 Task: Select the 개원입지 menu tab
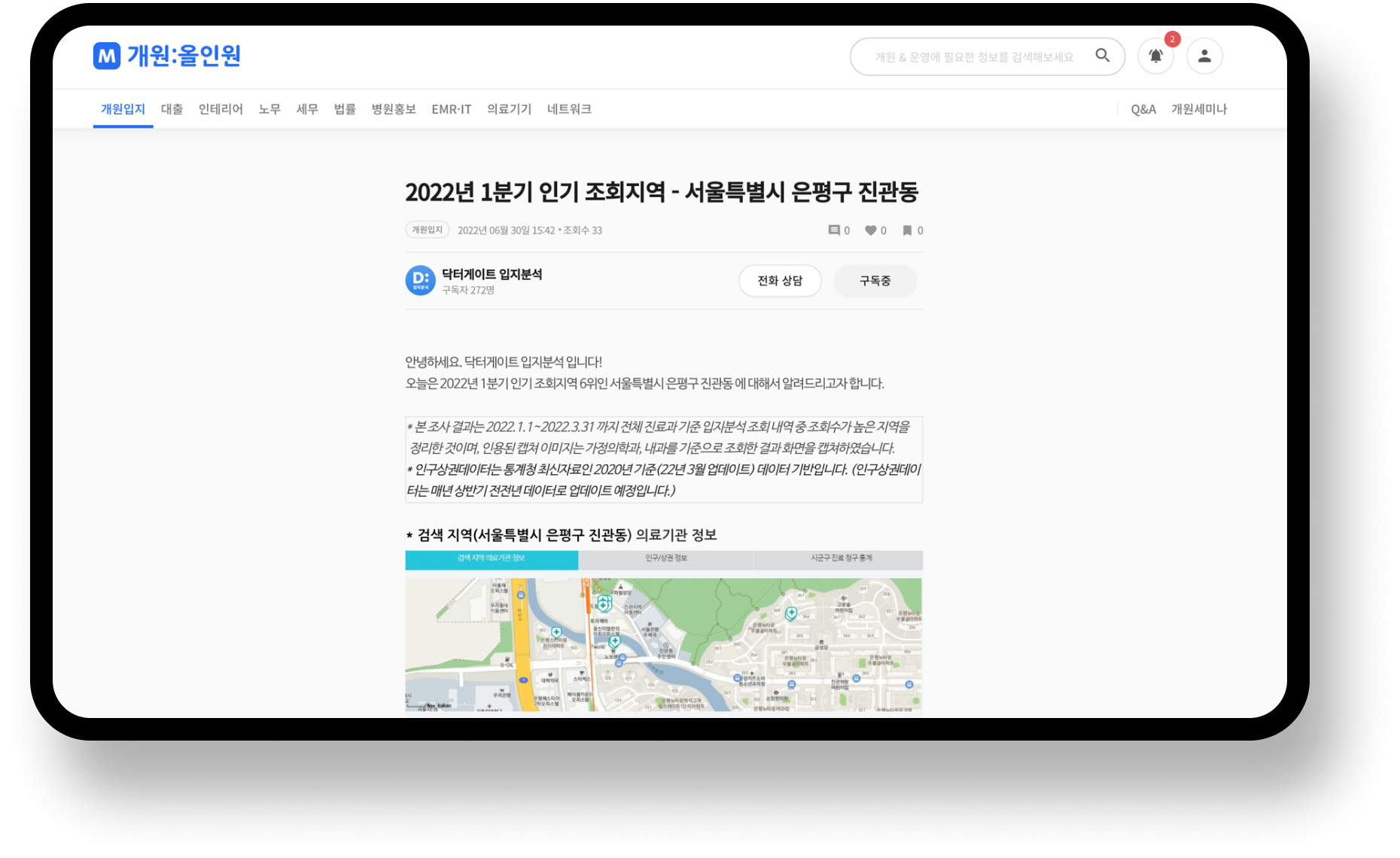click(x=123, y=109)
